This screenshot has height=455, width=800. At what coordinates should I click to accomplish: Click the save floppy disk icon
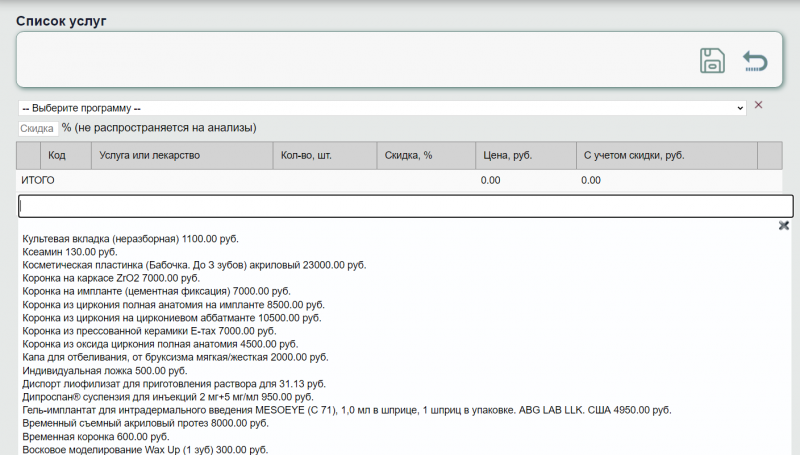712,61
